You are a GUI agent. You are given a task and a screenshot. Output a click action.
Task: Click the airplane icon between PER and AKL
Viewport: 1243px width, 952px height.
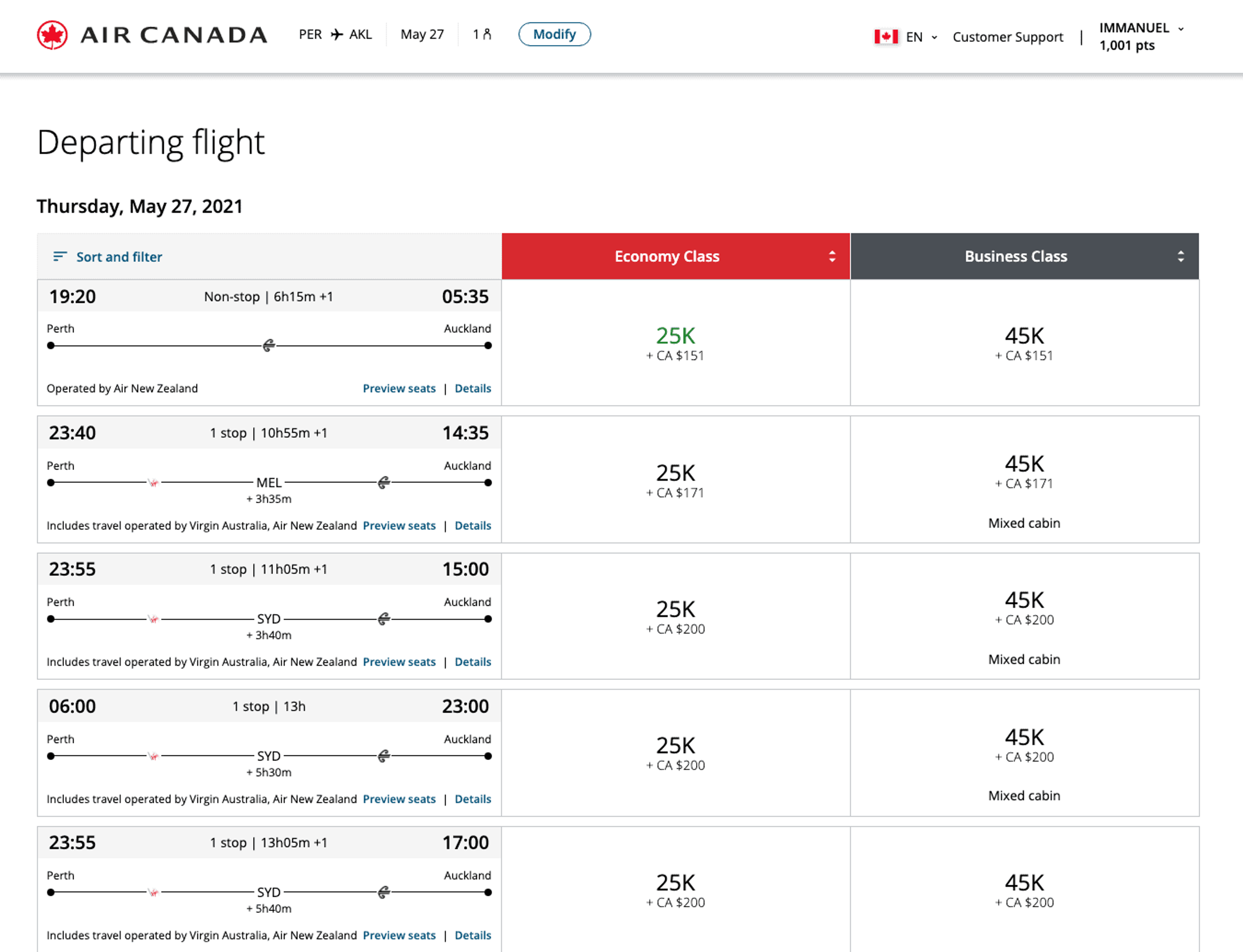point(337,35)
